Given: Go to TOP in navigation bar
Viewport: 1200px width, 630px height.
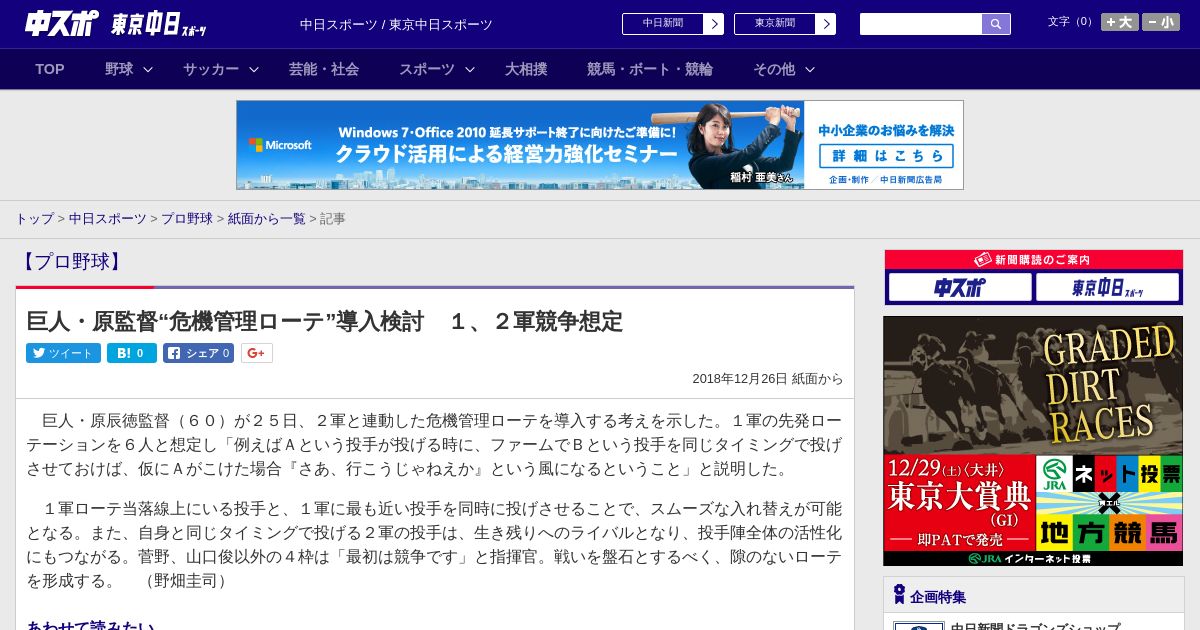Looking at the screenshot, I should 50,69.
